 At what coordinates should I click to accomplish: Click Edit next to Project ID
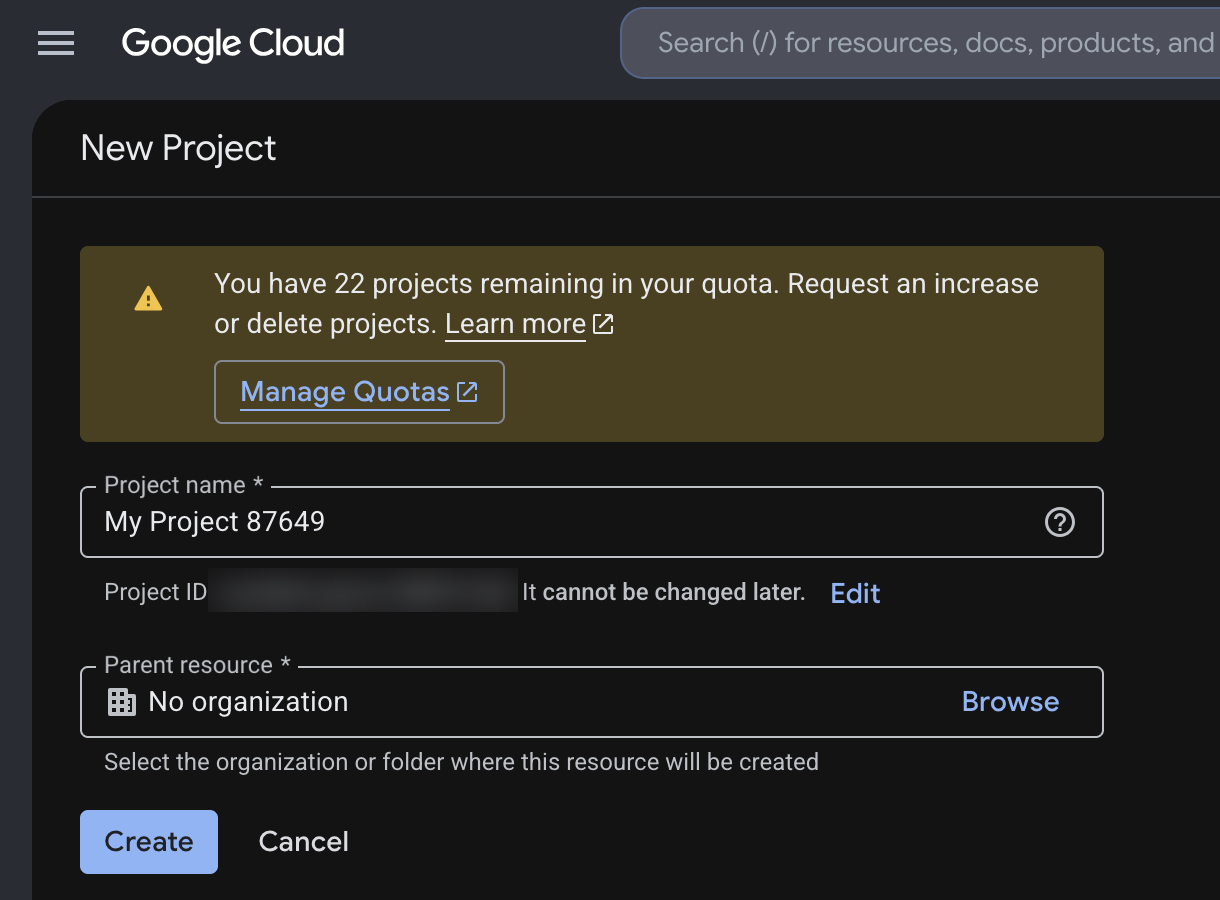coord(855,593)
